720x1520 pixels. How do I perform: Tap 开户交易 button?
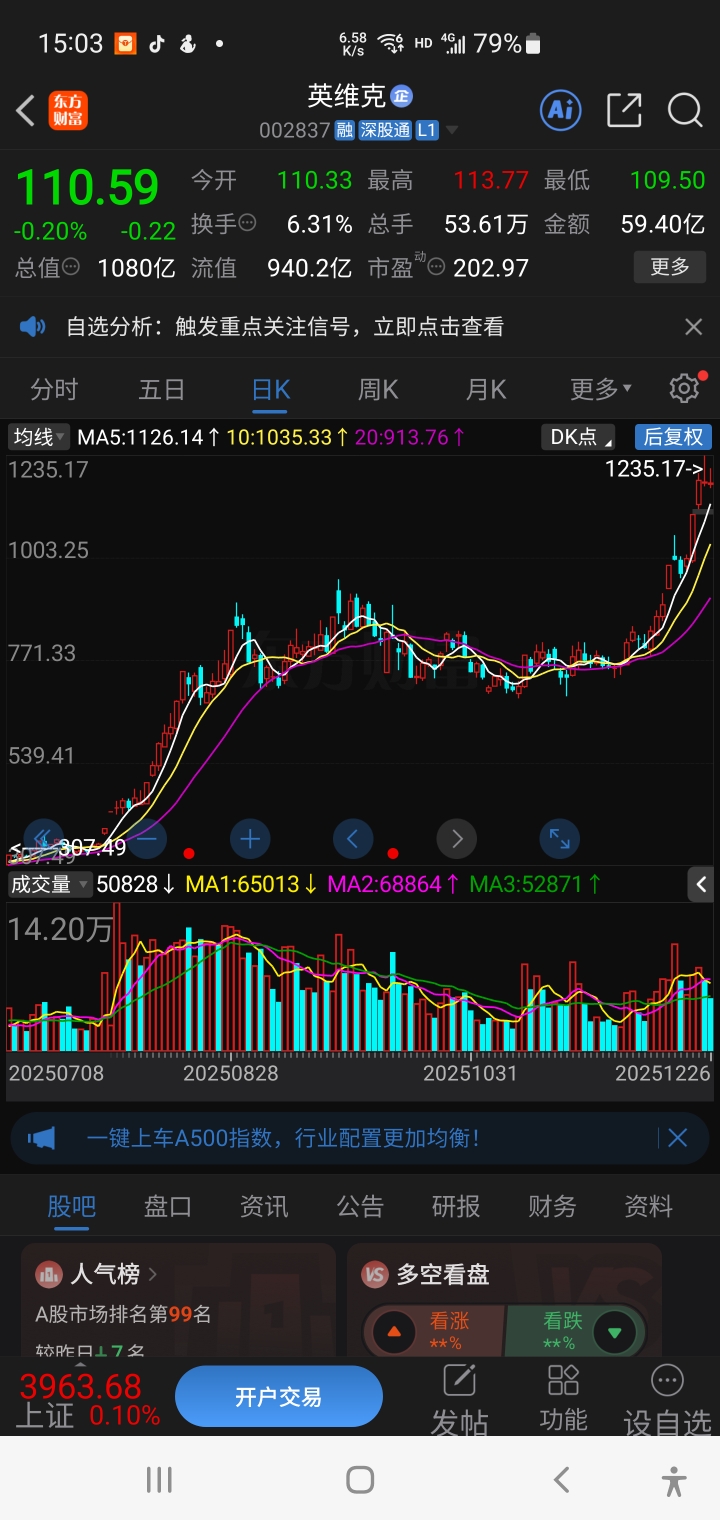pyautogui.click(x=279, y=1397)
